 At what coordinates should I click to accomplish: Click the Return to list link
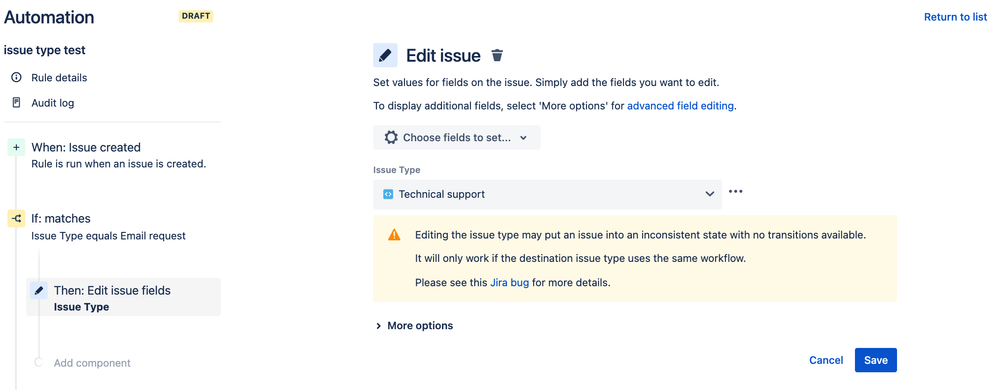(955, 17)
